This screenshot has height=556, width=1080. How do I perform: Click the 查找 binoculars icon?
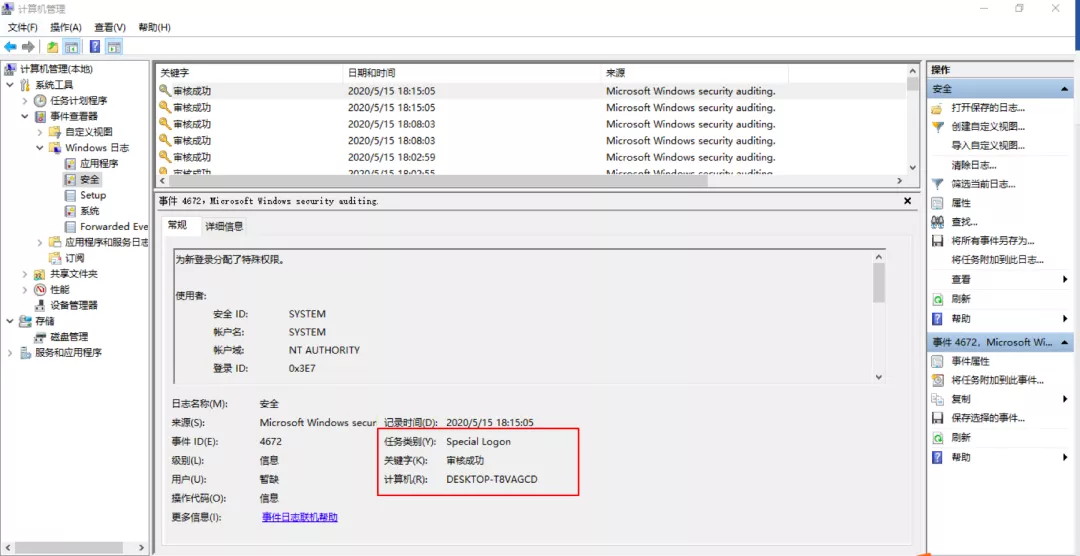[937, 222]
